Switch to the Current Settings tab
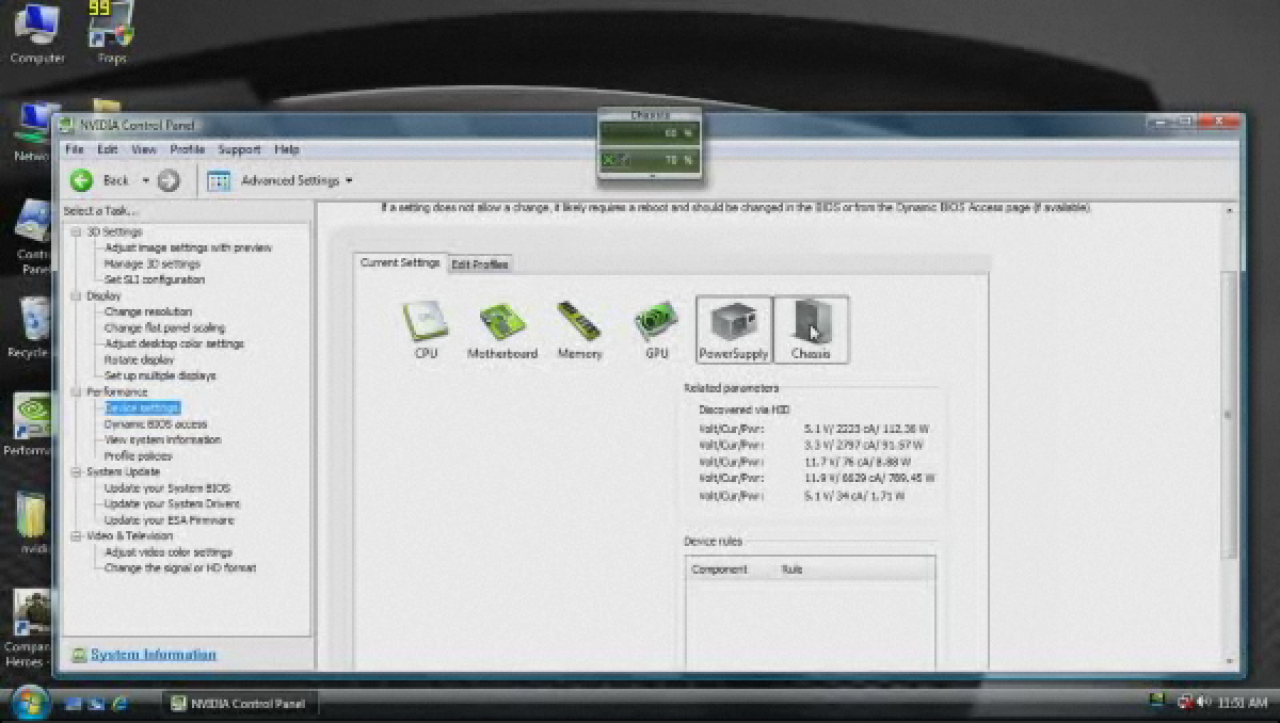 click(400, 263)
